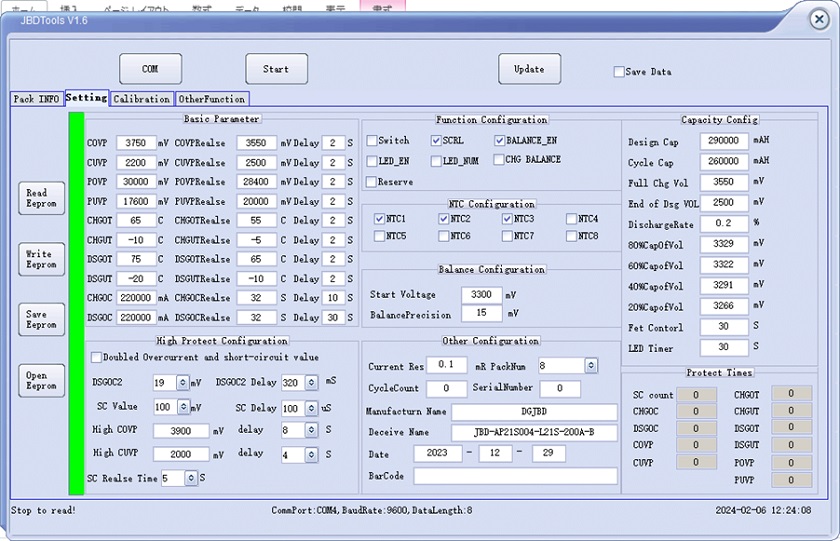Click the Update button
The image size is (840, 541).
tap(529, 69)
